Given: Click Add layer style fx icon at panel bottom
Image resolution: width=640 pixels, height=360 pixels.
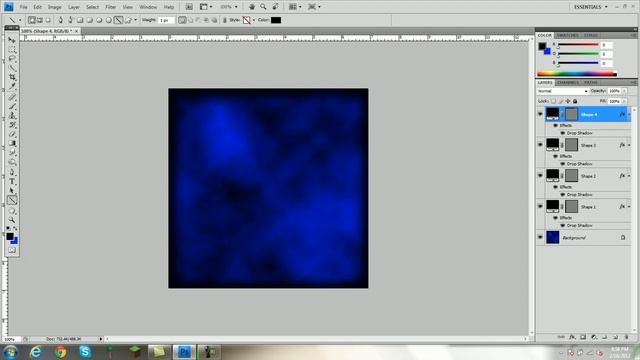Looking at the screenshot, I should (572, 337).
